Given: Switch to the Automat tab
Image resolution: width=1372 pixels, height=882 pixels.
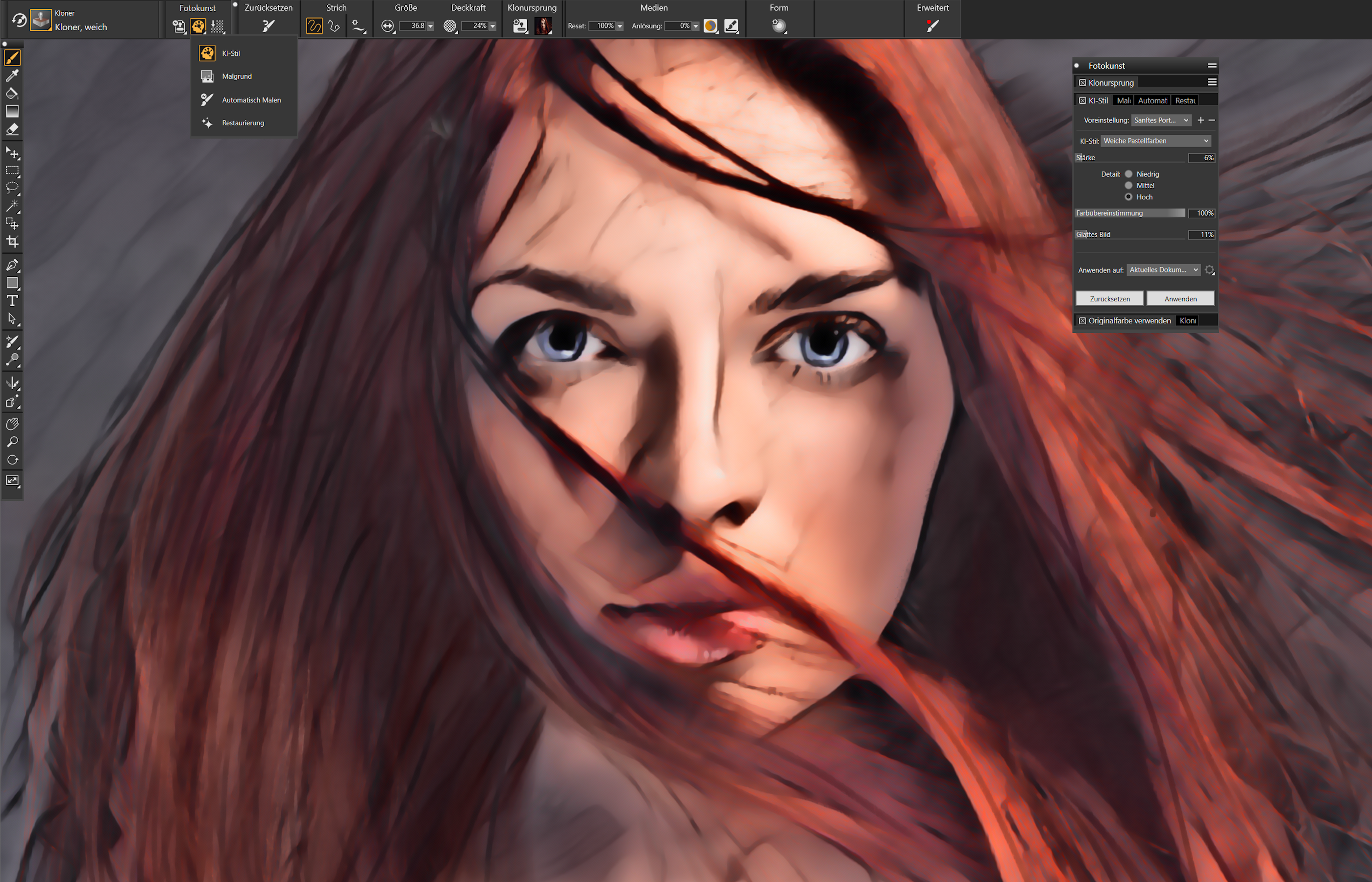Looking at the screenshot, I should [1151, 101].
